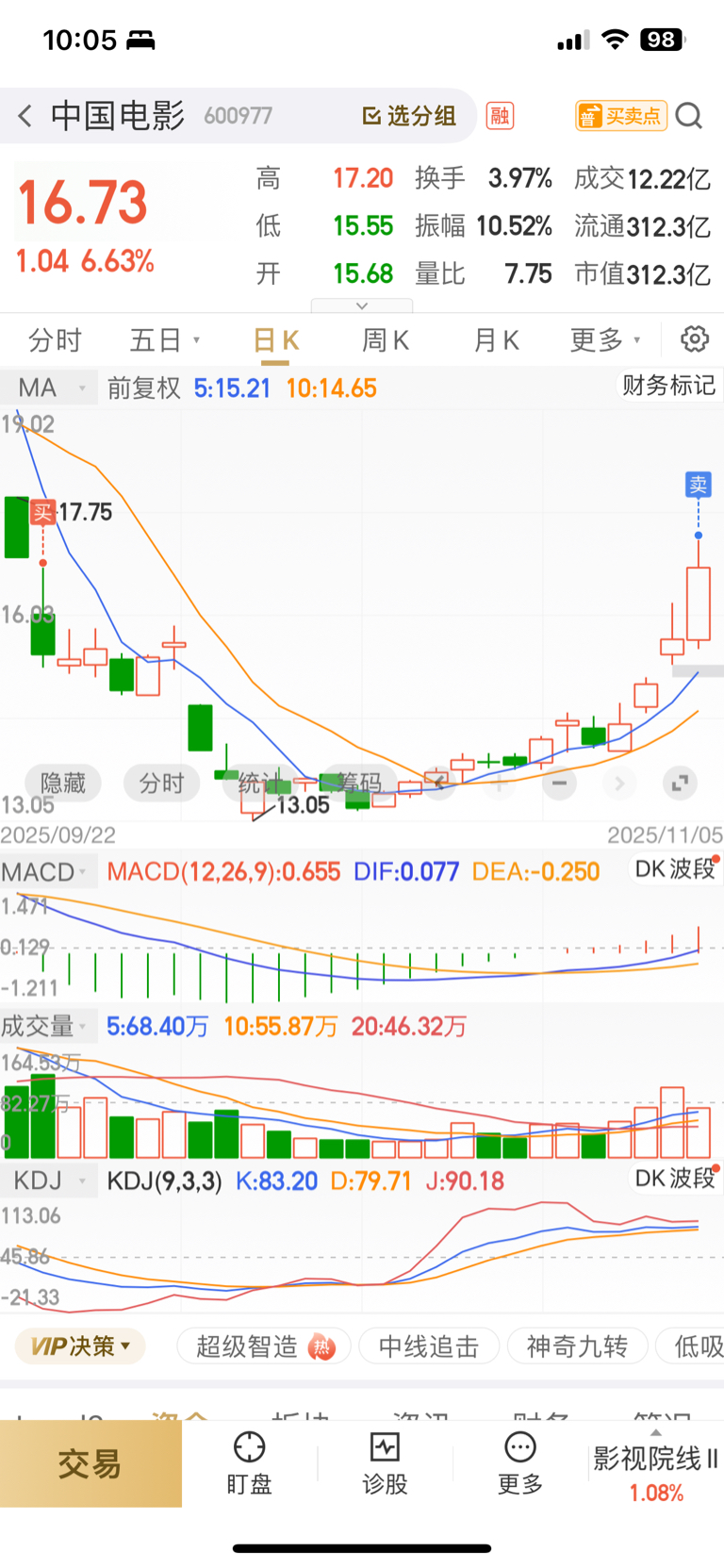Open the 成交量 volume indicator dropdown
This screenshot has height=1568, width=724.
[47, 1026]
